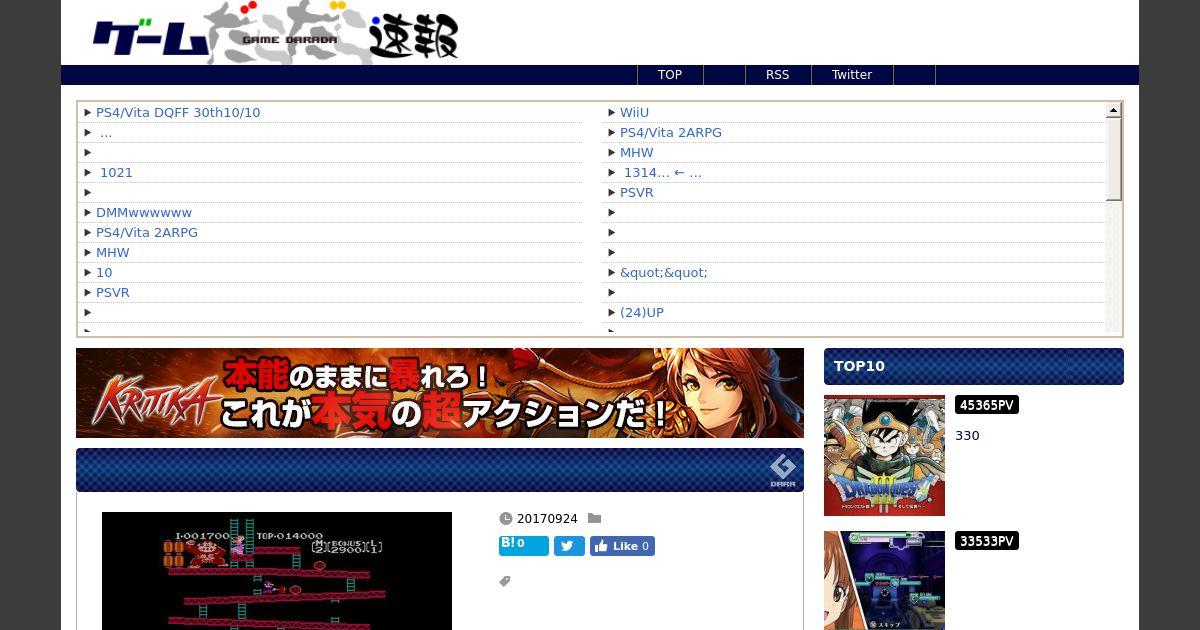The height and width of the screenshot is (630, 1200).
Task: Open the "1021" headline link
Action: pyautogui.click(x=116, y=173)
